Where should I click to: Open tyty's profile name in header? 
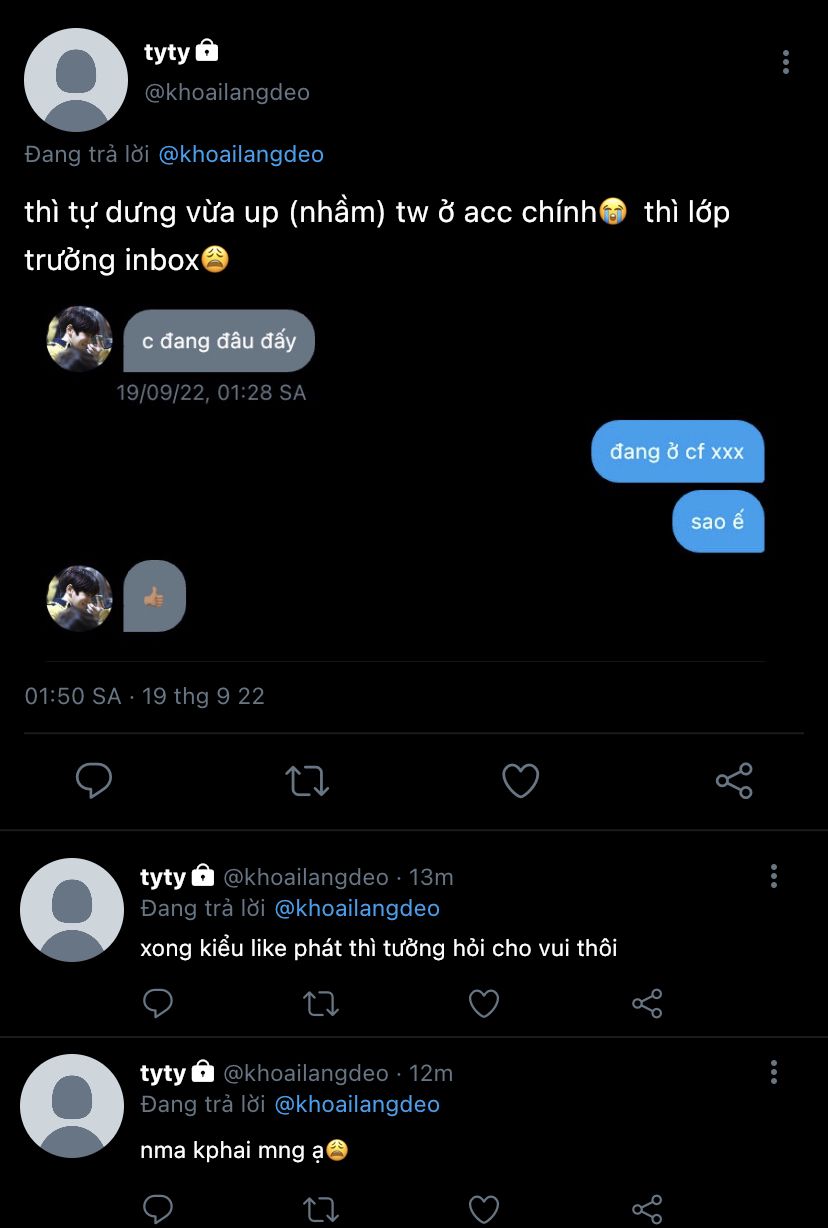point(167,52)
